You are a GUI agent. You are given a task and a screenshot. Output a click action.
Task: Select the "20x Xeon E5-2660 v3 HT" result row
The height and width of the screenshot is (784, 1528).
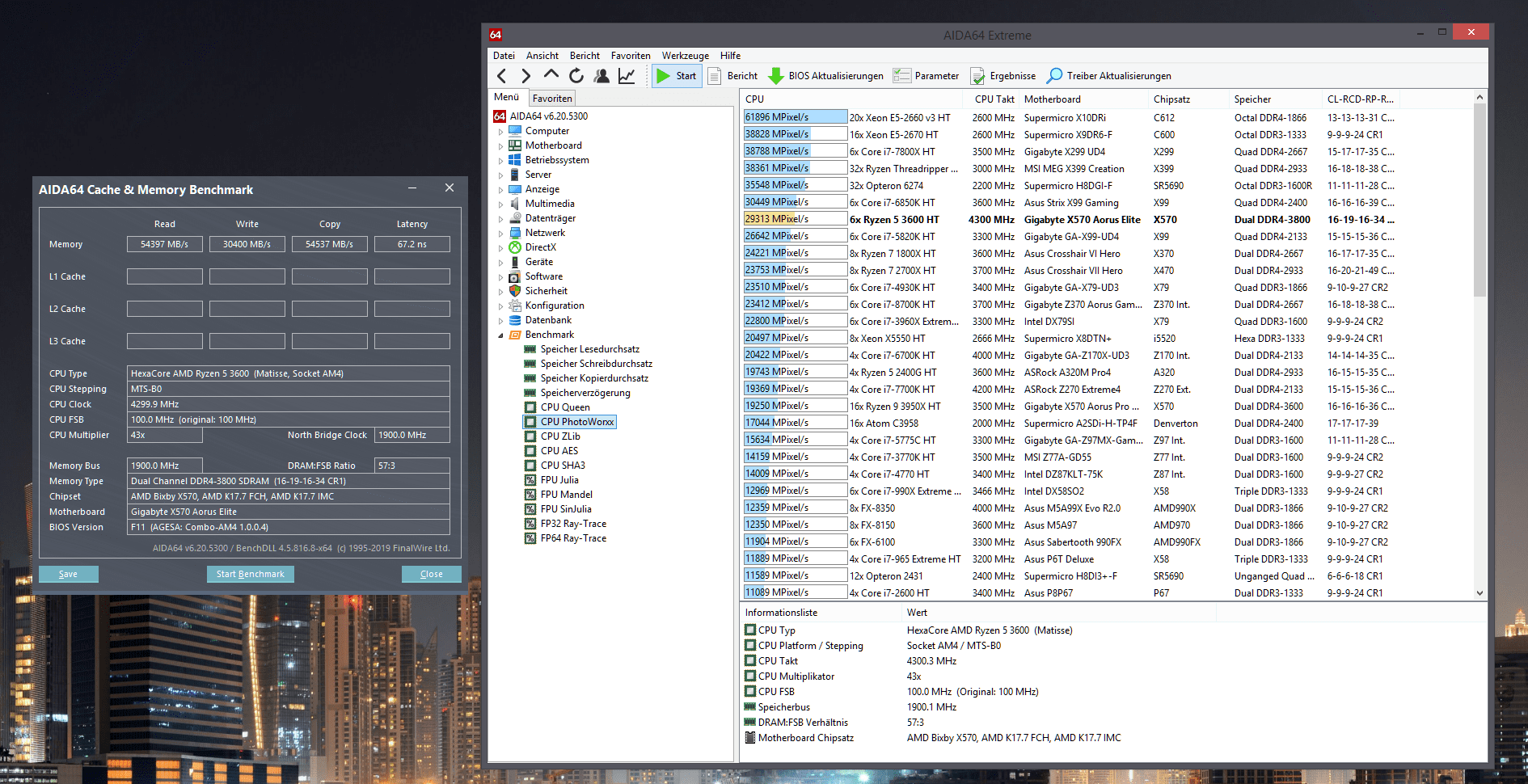coord(1070,117)
